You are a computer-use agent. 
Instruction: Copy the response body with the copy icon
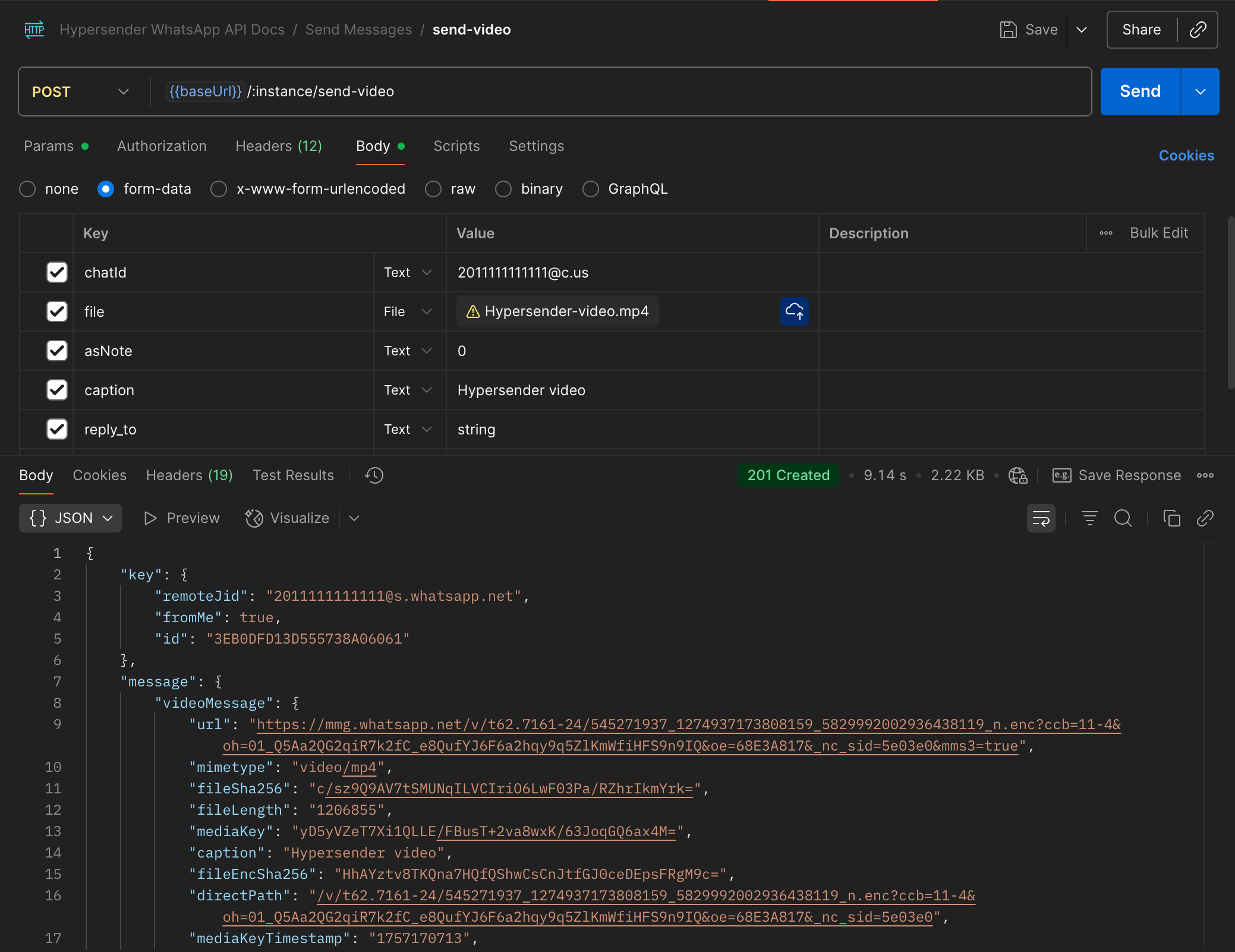click(1171, 518)
